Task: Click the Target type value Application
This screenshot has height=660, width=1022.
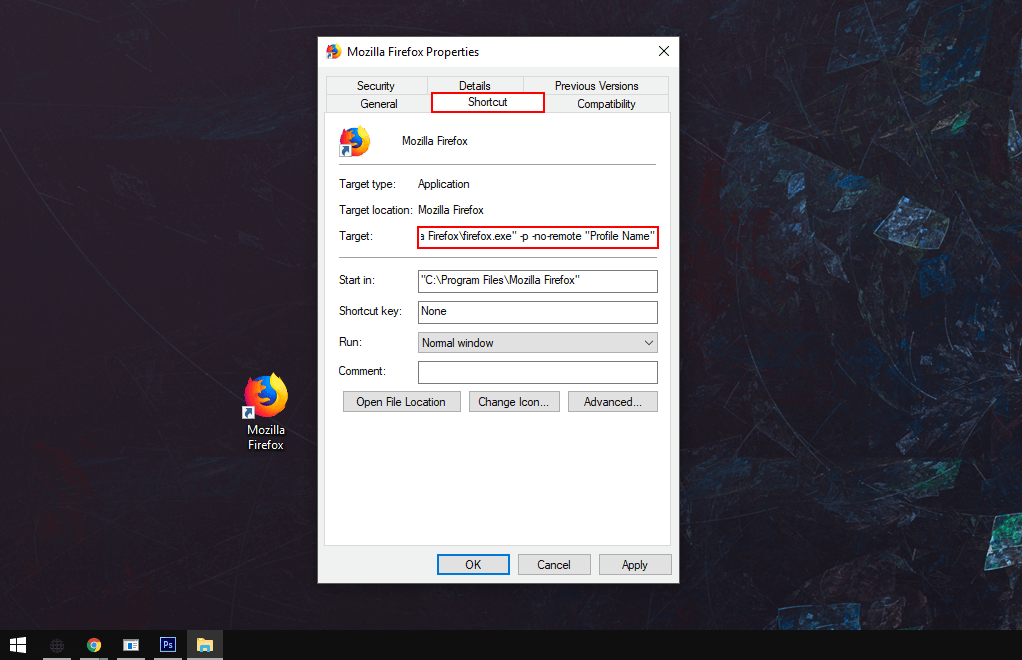Action: point(443,184)
